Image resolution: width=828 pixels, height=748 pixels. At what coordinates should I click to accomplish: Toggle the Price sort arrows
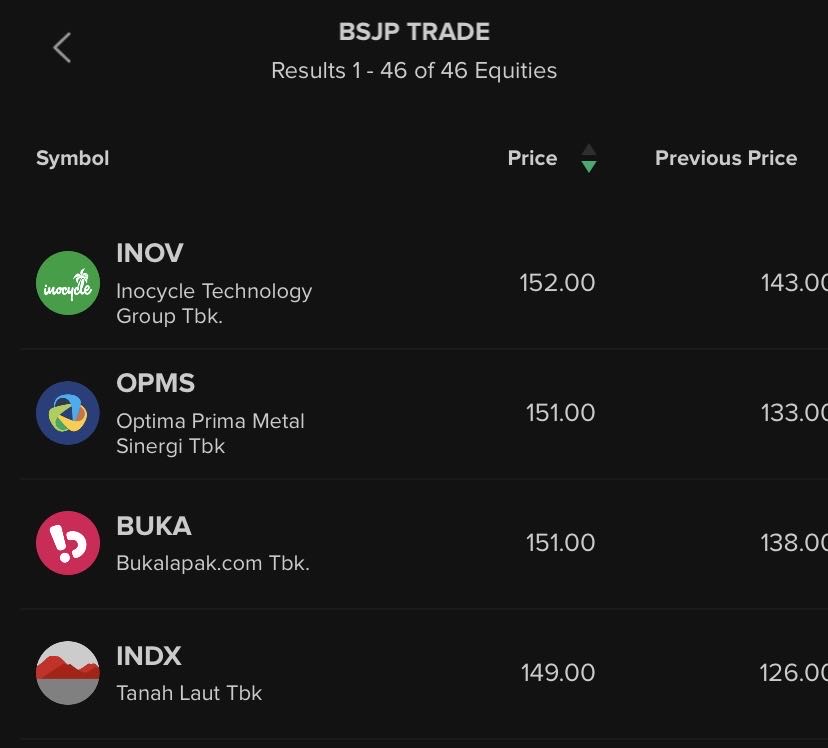click(x=589, y=158)
